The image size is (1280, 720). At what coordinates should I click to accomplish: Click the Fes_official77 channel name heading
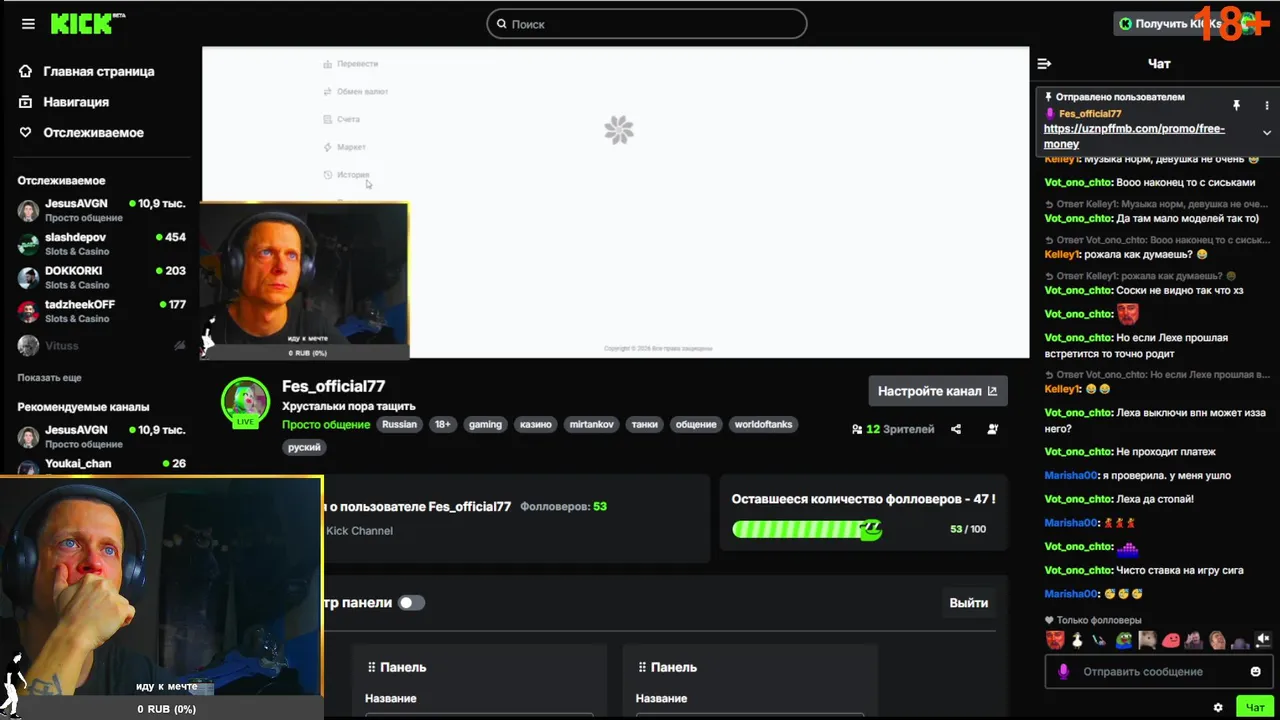333,386
